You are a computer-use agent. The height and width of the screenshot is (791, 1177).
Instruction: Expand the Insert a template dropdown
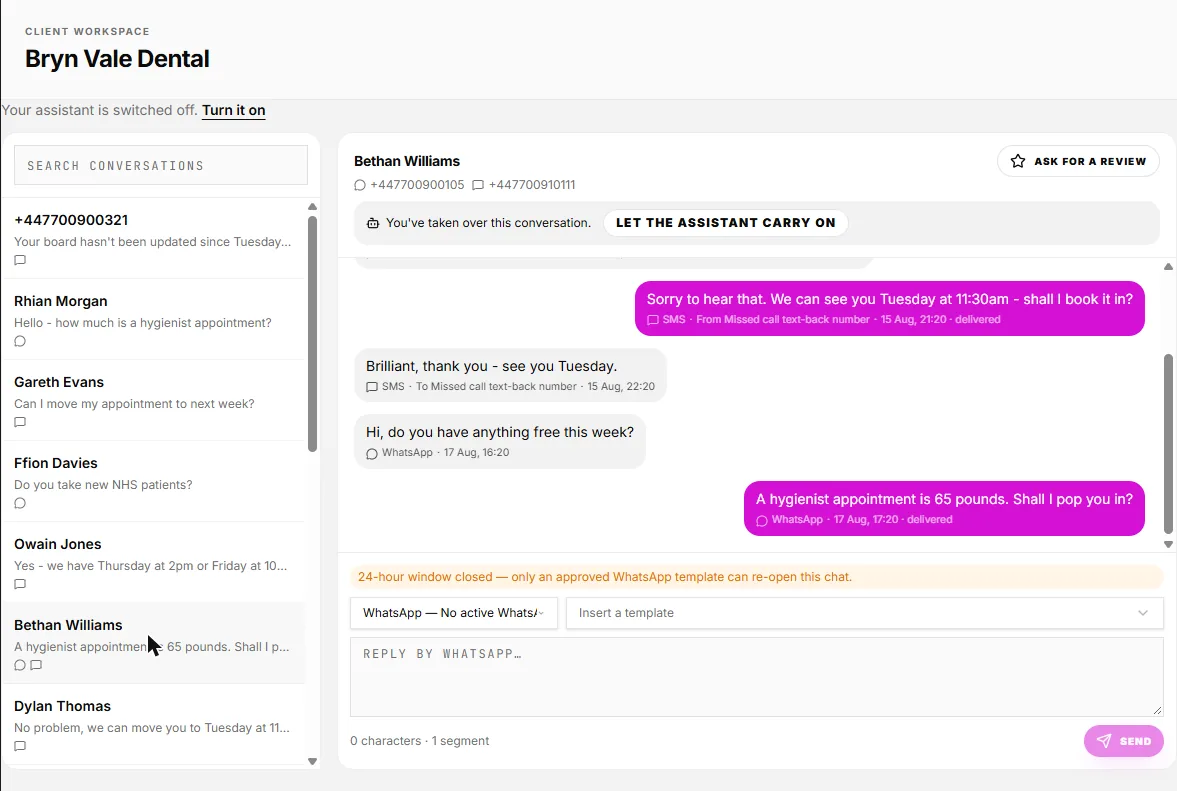point(864,613)
